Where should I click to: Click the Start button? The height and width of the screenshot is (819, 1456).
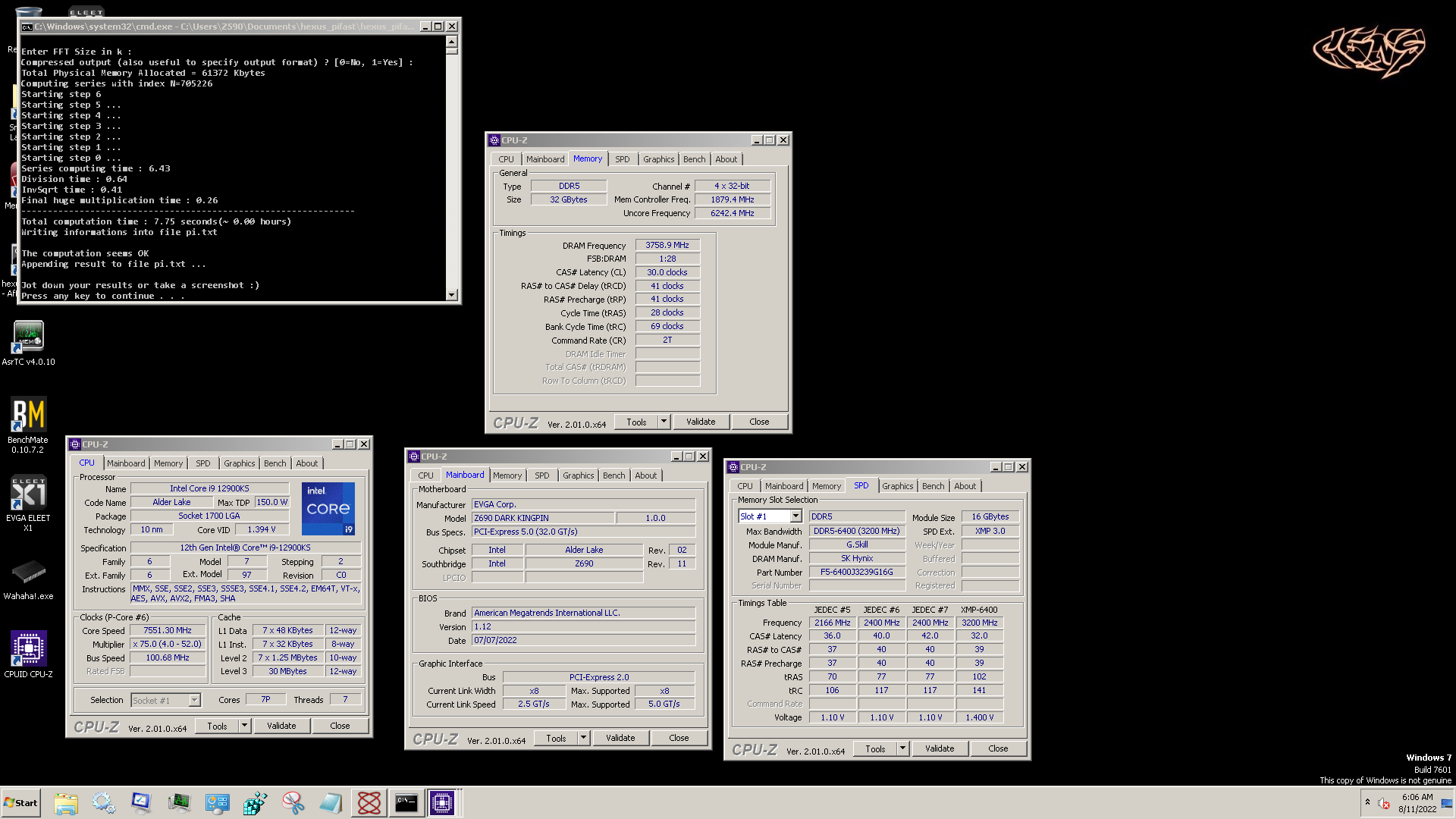(20, 803)
